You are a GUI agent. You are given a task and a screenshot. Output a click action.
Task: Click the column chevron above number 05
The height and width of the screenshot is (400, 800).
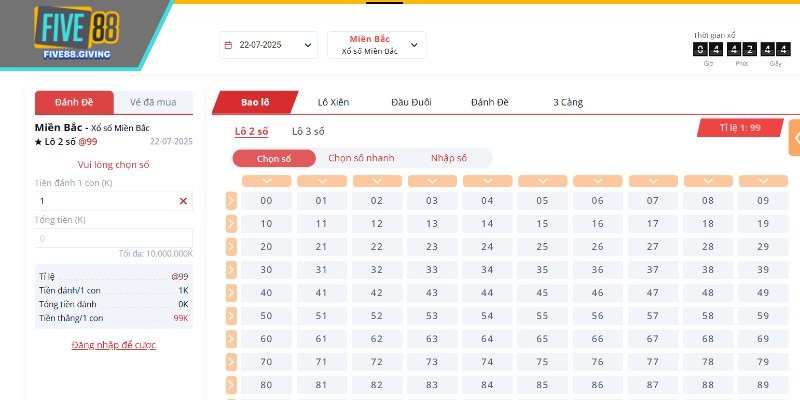[542, 181]
